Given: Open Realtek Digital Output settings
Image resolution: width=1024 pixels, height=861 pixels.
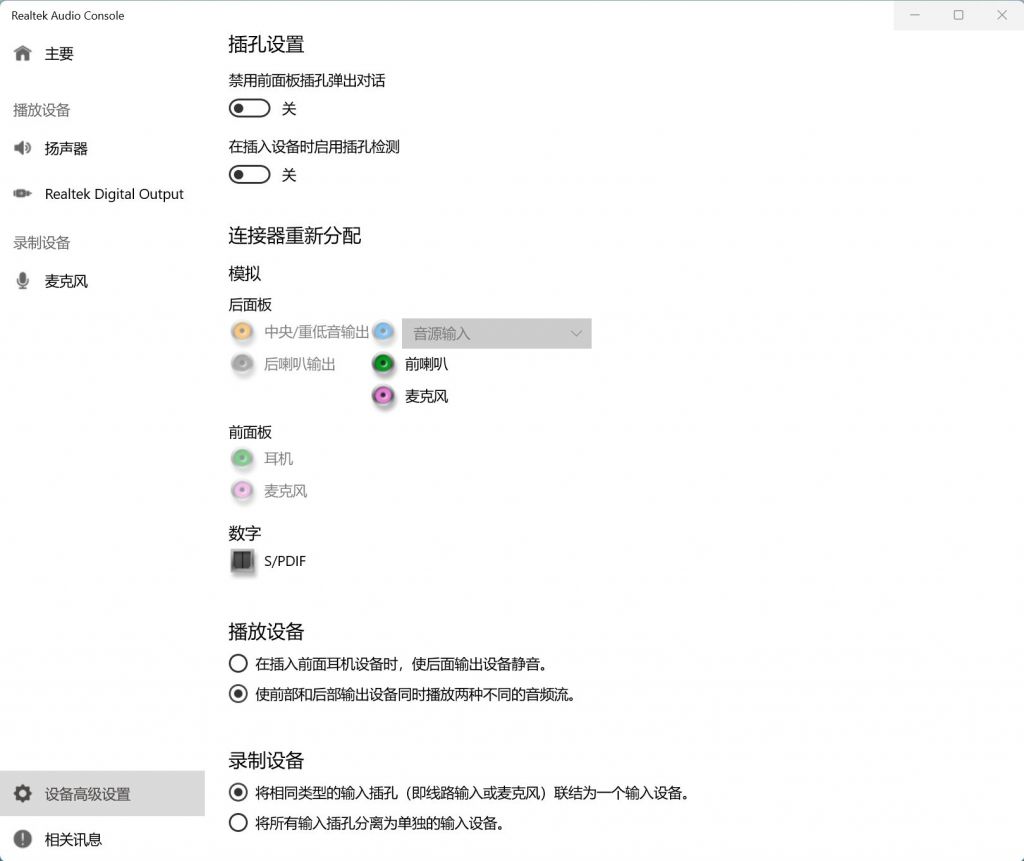Looking at the screenshot, I should click(114, 194).
